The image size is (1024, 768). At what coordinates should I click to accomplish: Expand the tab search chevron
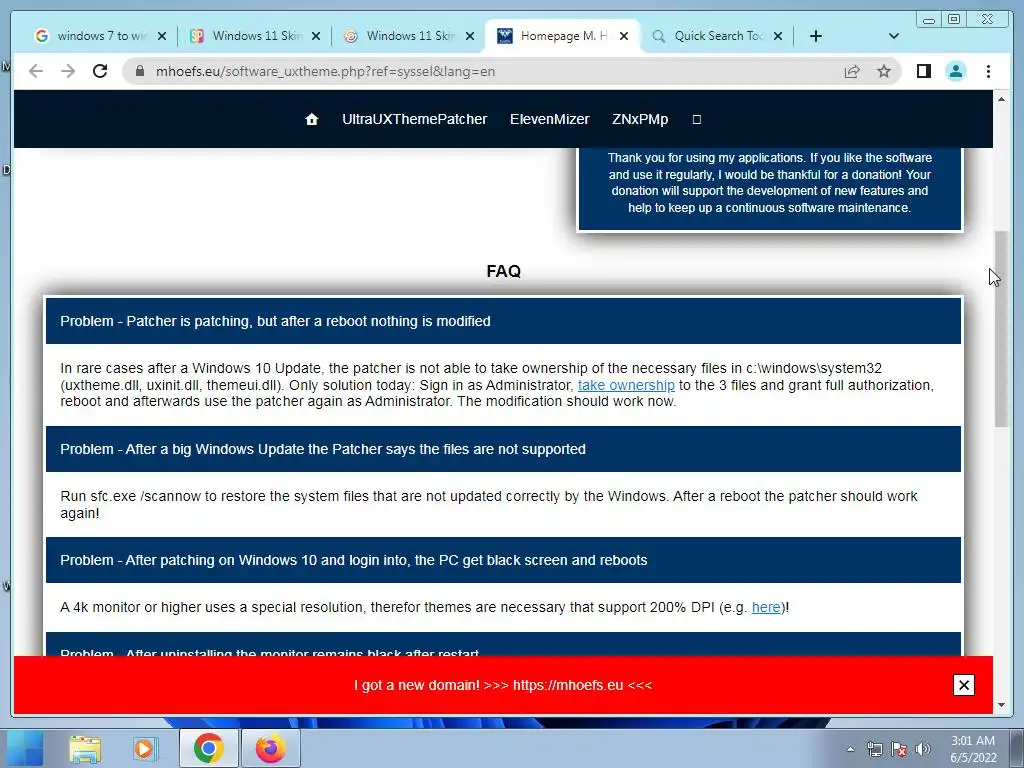(894, 36)
